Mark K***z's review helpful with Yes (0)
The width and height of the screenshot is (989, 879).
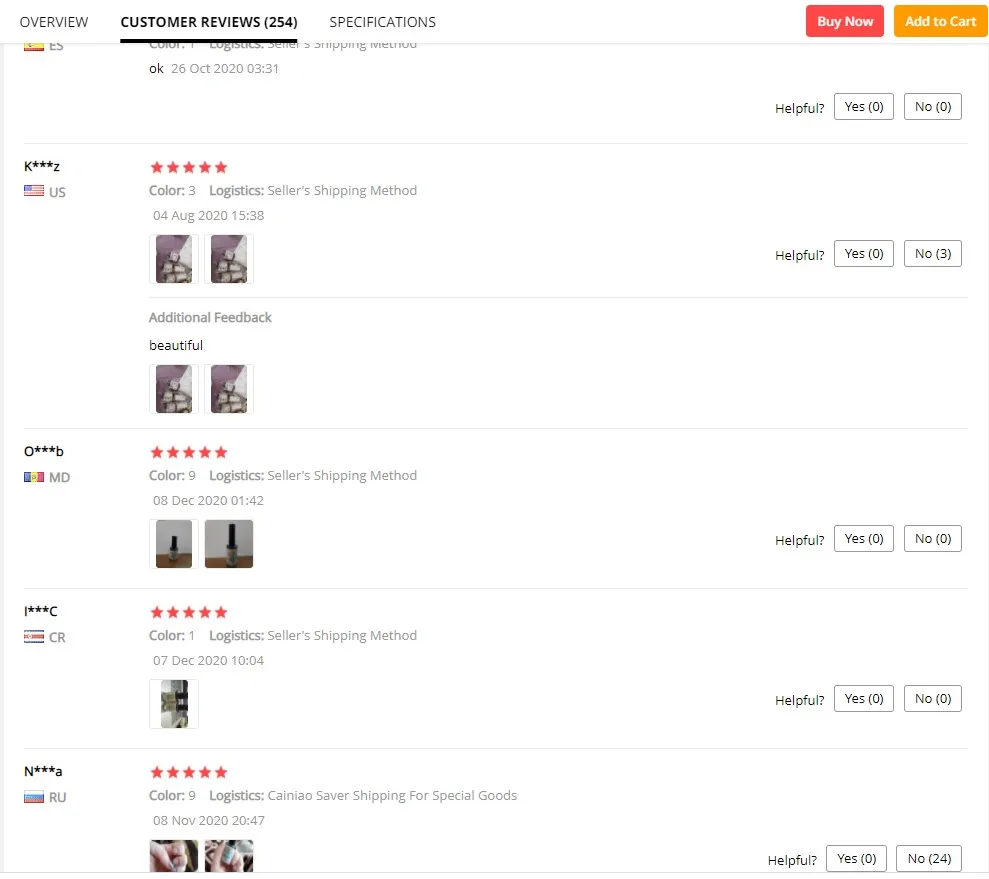tap(863, 254)
